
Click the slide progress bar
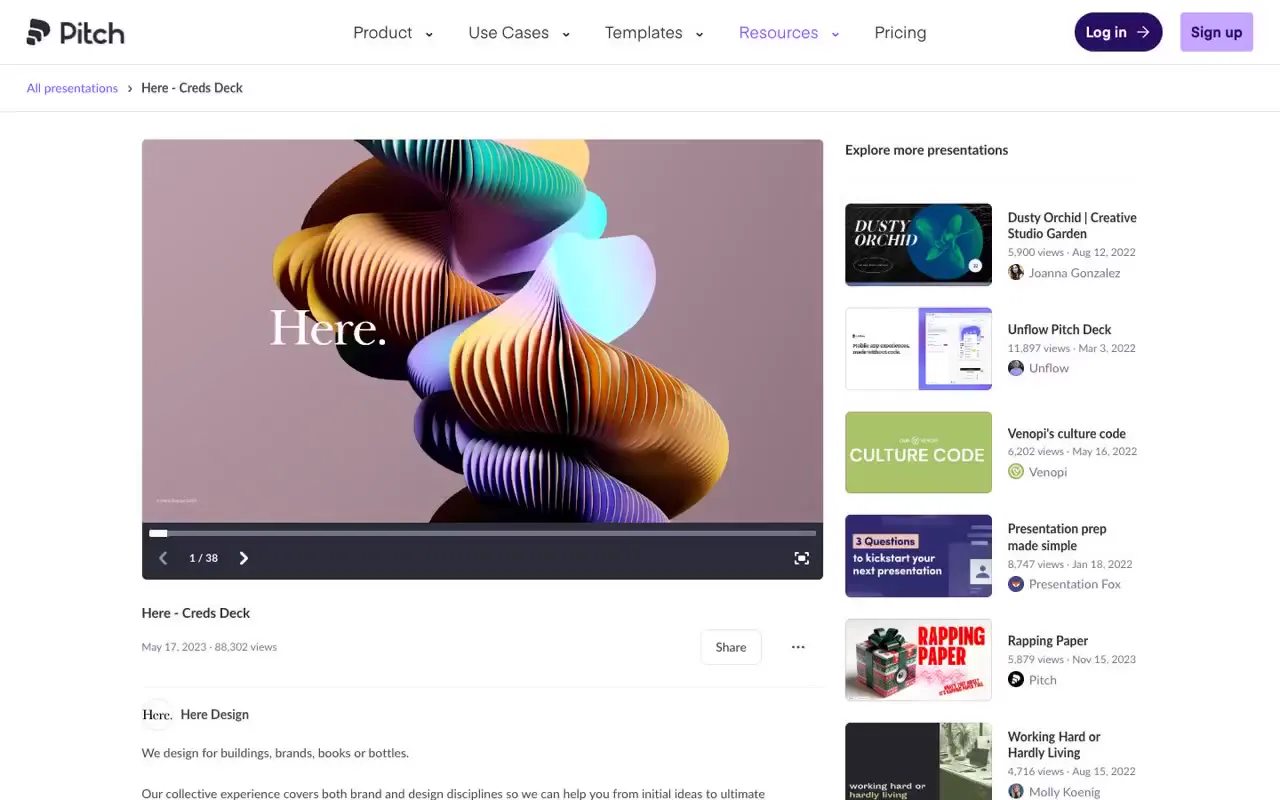pyautogui.click(x=482, y=533)
